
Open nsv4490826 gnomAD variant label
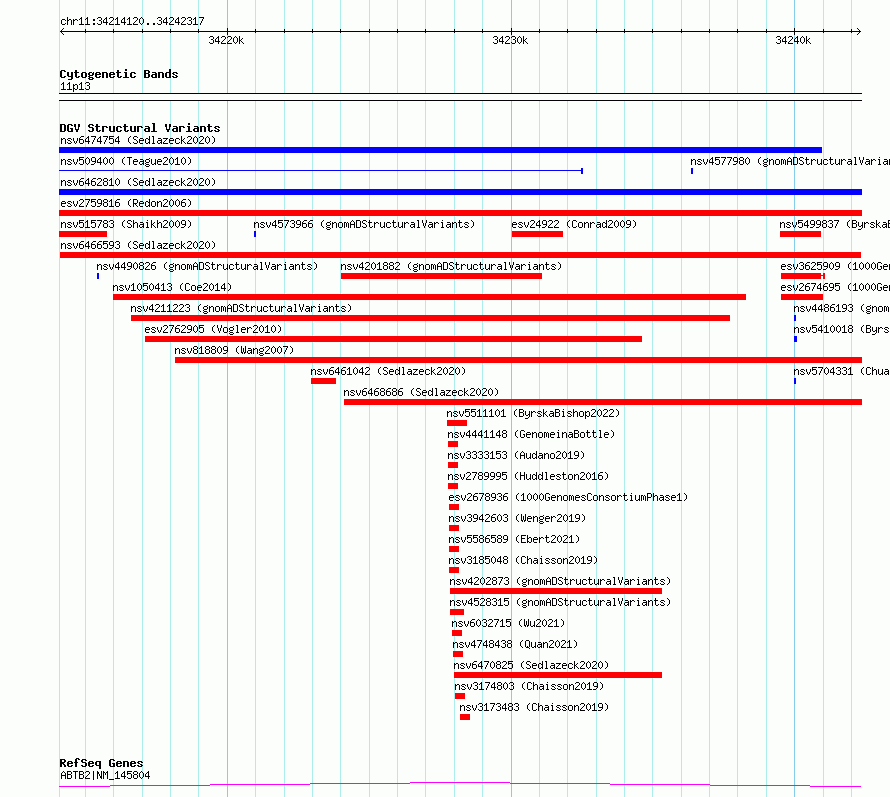click(207, 266)
